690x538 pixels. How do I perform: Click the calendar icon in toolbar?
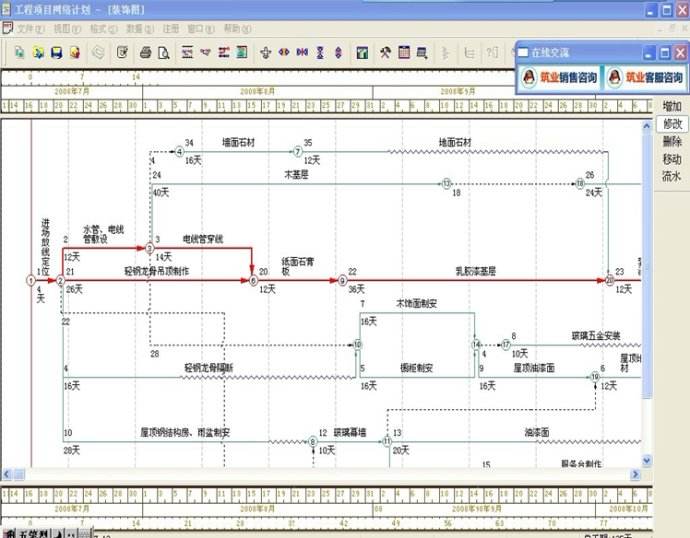tap(404, 52)
